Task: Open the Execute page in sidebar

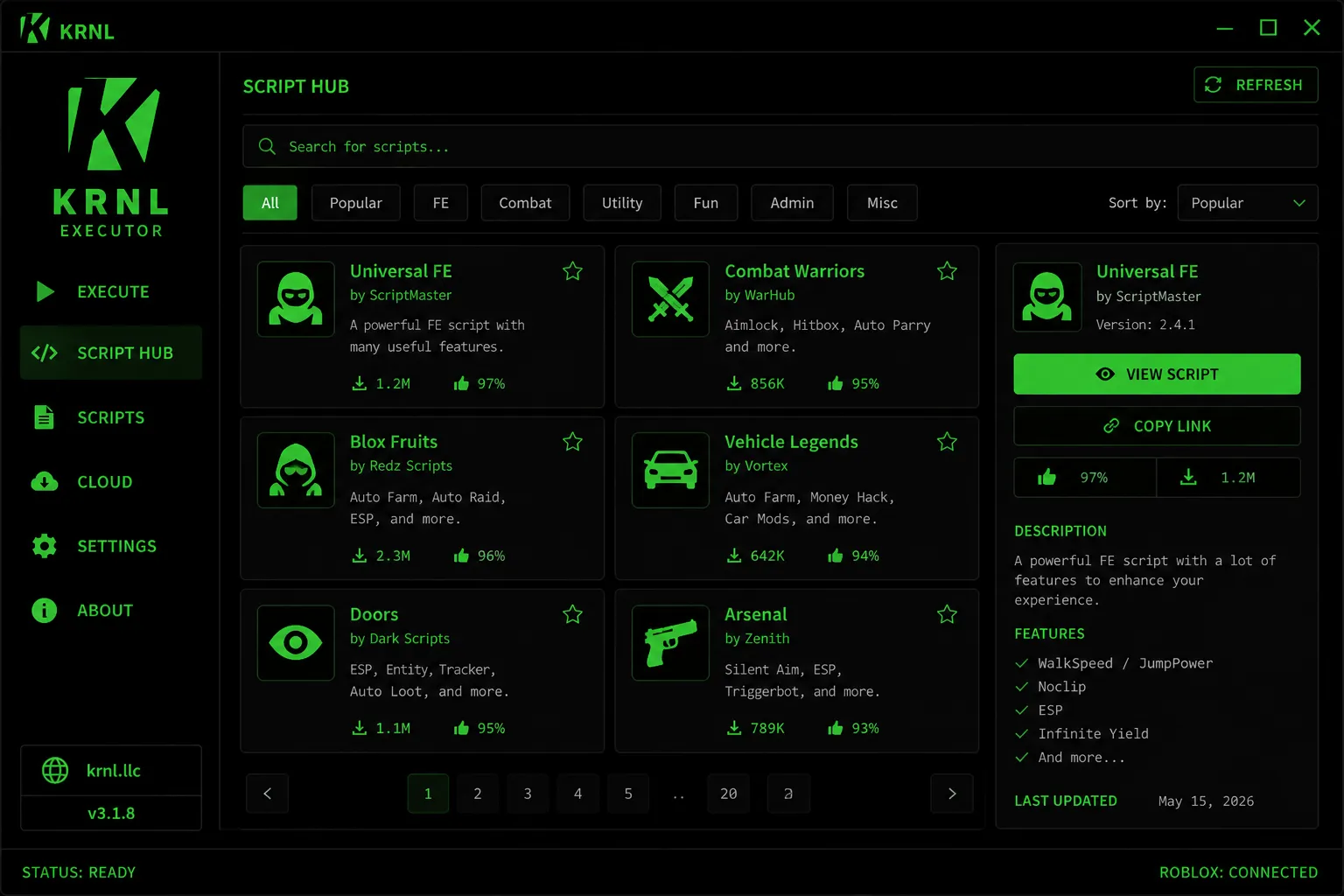Action: click(x=111, y=291)
